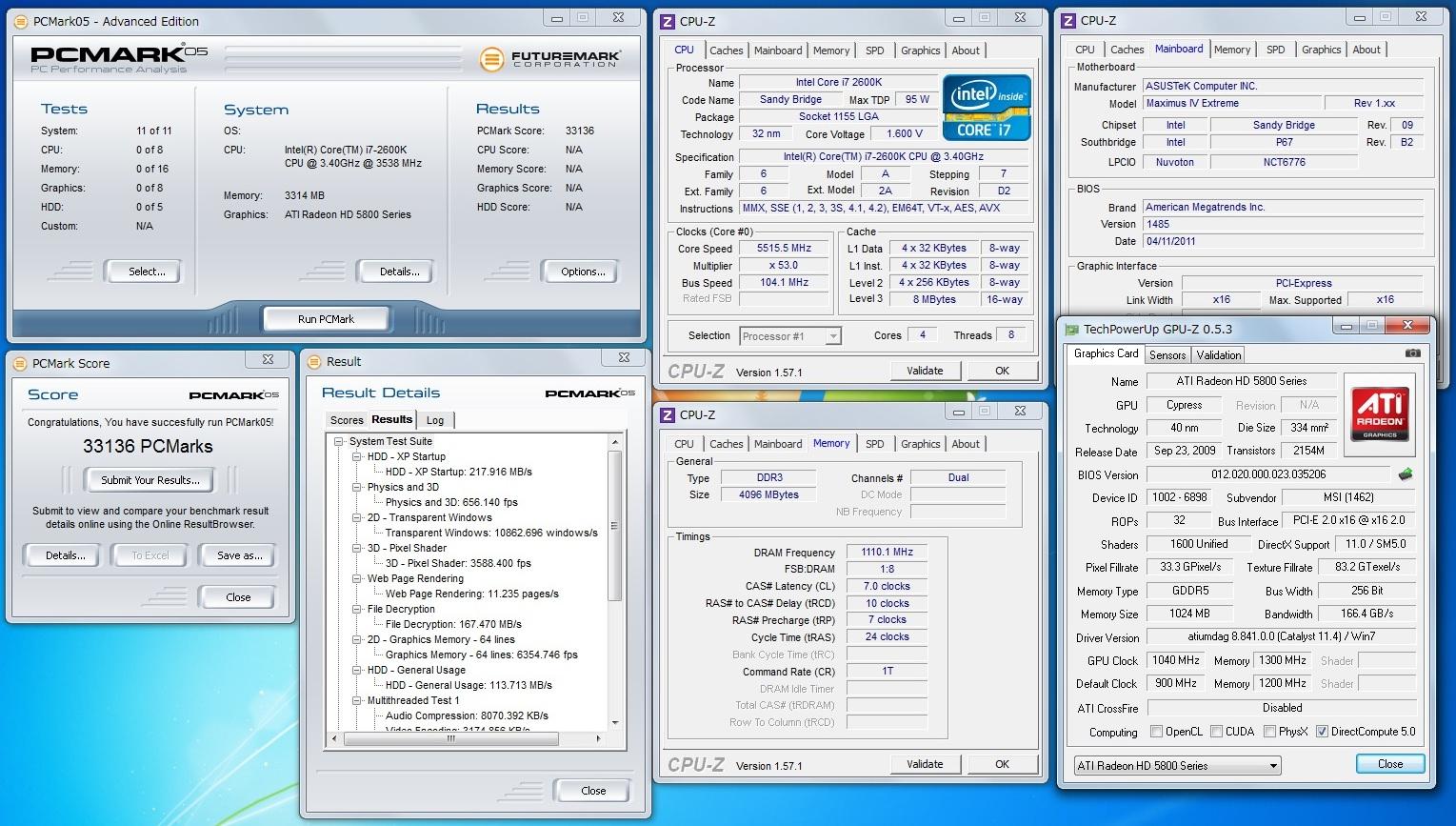Viewport: 1456px width, 826px height.
Task: Open the About tab in CPU-Z CPU window
Action: [966, 50]
